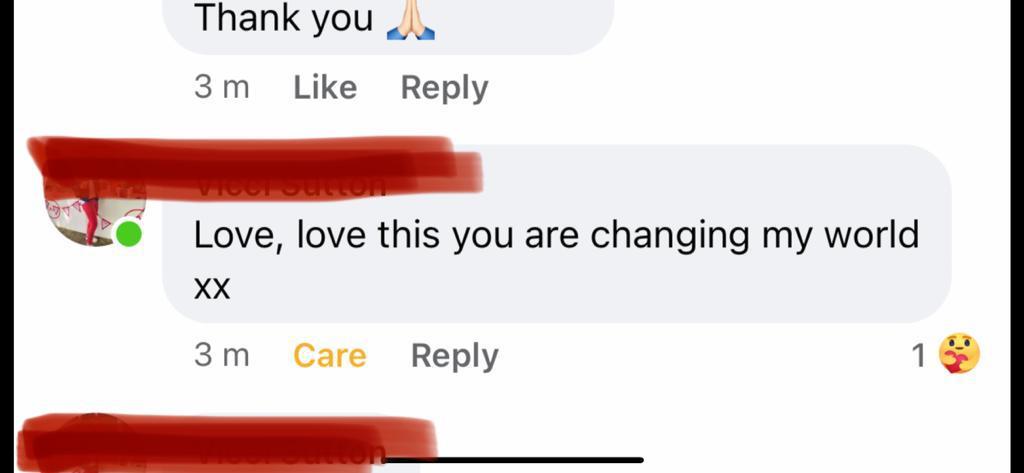Tap the red-covered avatar of the bottom comment

tap(95, 443)
